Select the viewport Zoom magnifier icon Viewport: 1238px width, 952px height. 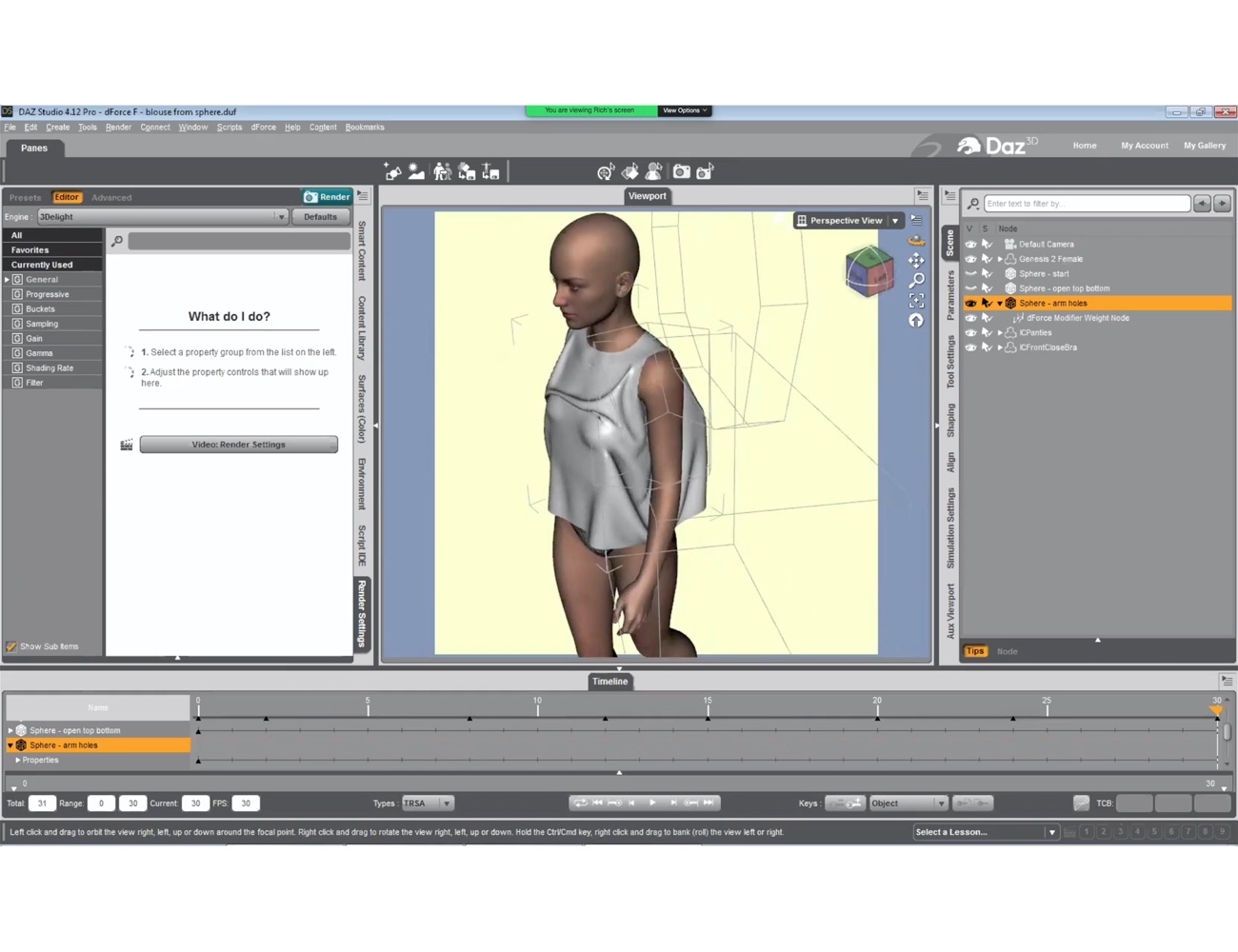(915, 280)
